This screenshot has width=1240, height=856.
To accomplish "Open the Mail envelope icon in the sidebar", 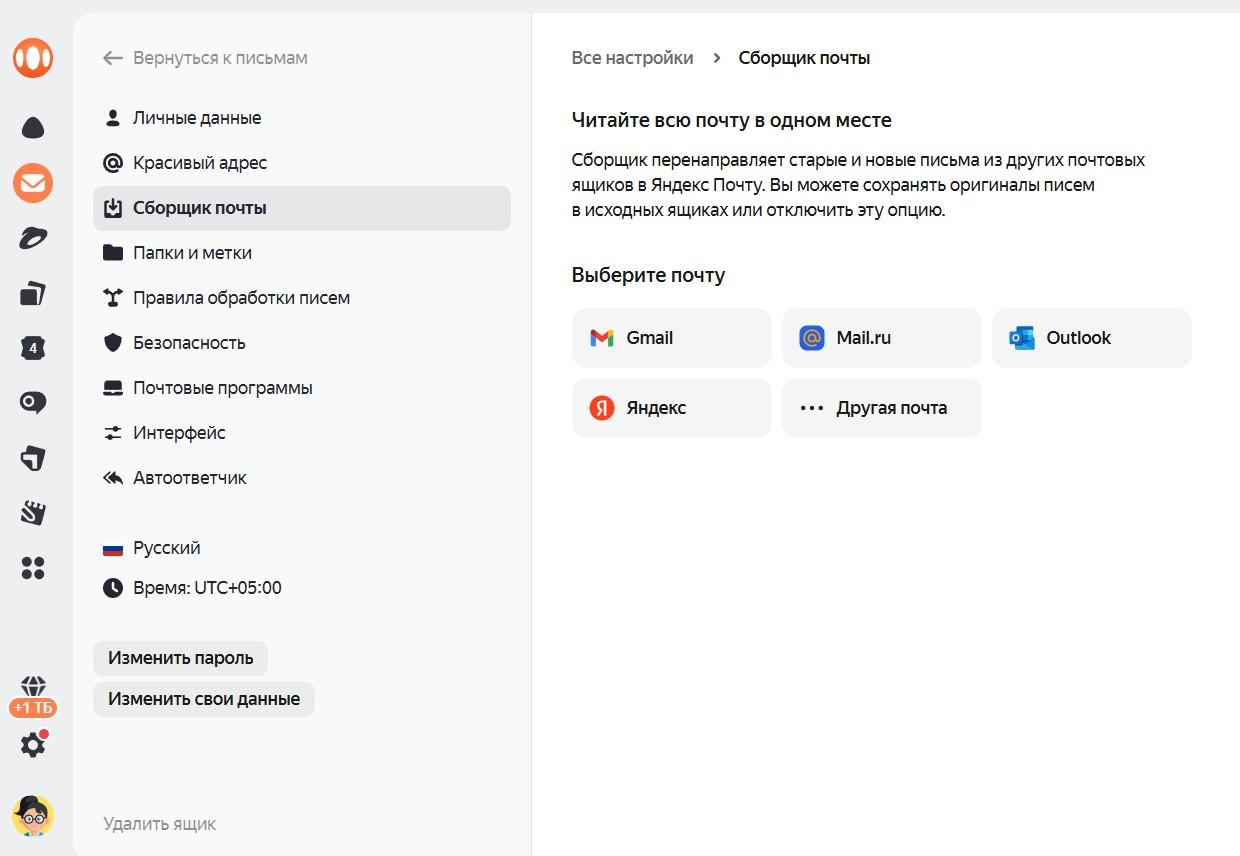I will click(x=33, y=183).
